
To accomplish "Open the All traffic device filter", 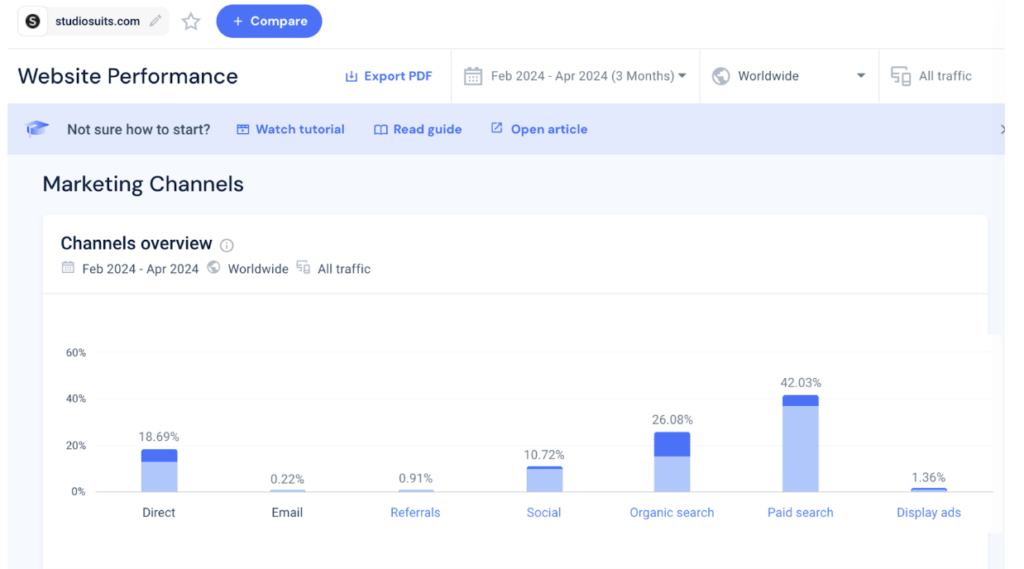I will [x=931, y=76].
